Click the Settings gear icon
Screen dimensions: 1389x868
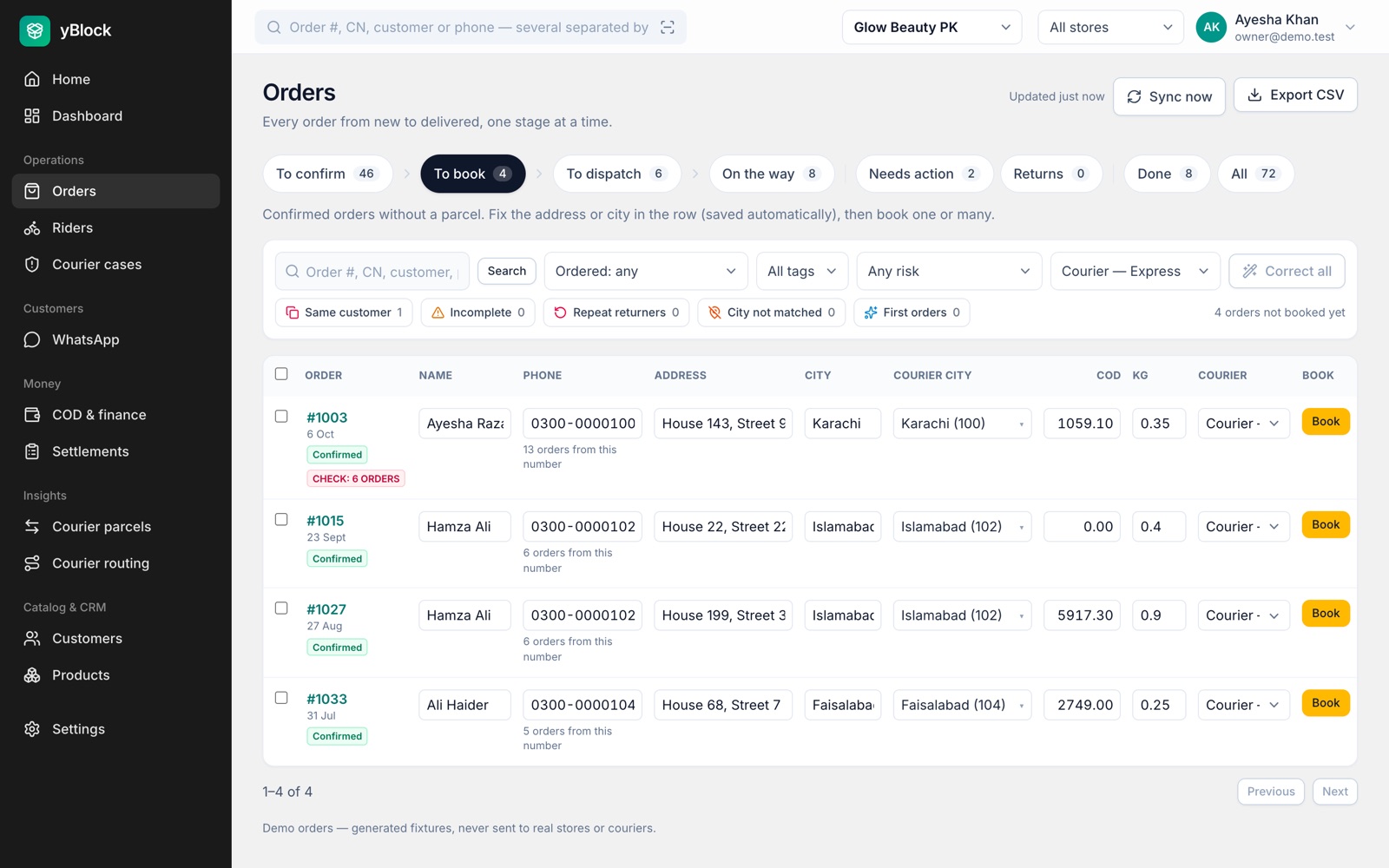tap(32, 729)
